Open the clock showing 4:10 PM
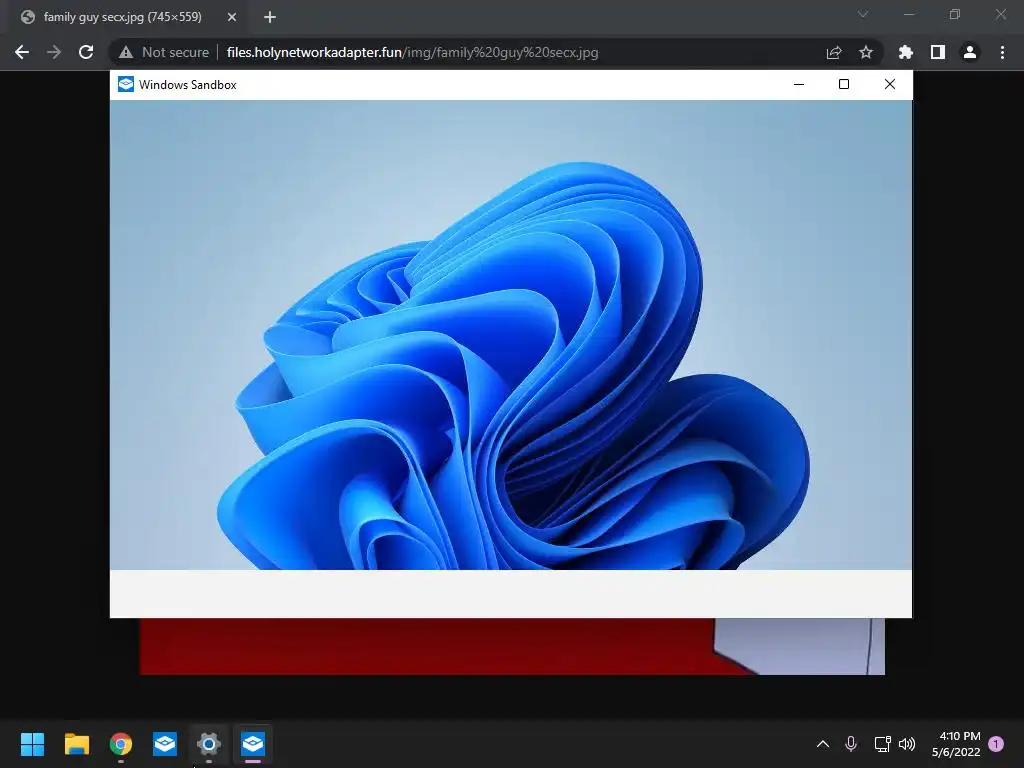This screenshot has width=1024, height=768. point(956,744)
